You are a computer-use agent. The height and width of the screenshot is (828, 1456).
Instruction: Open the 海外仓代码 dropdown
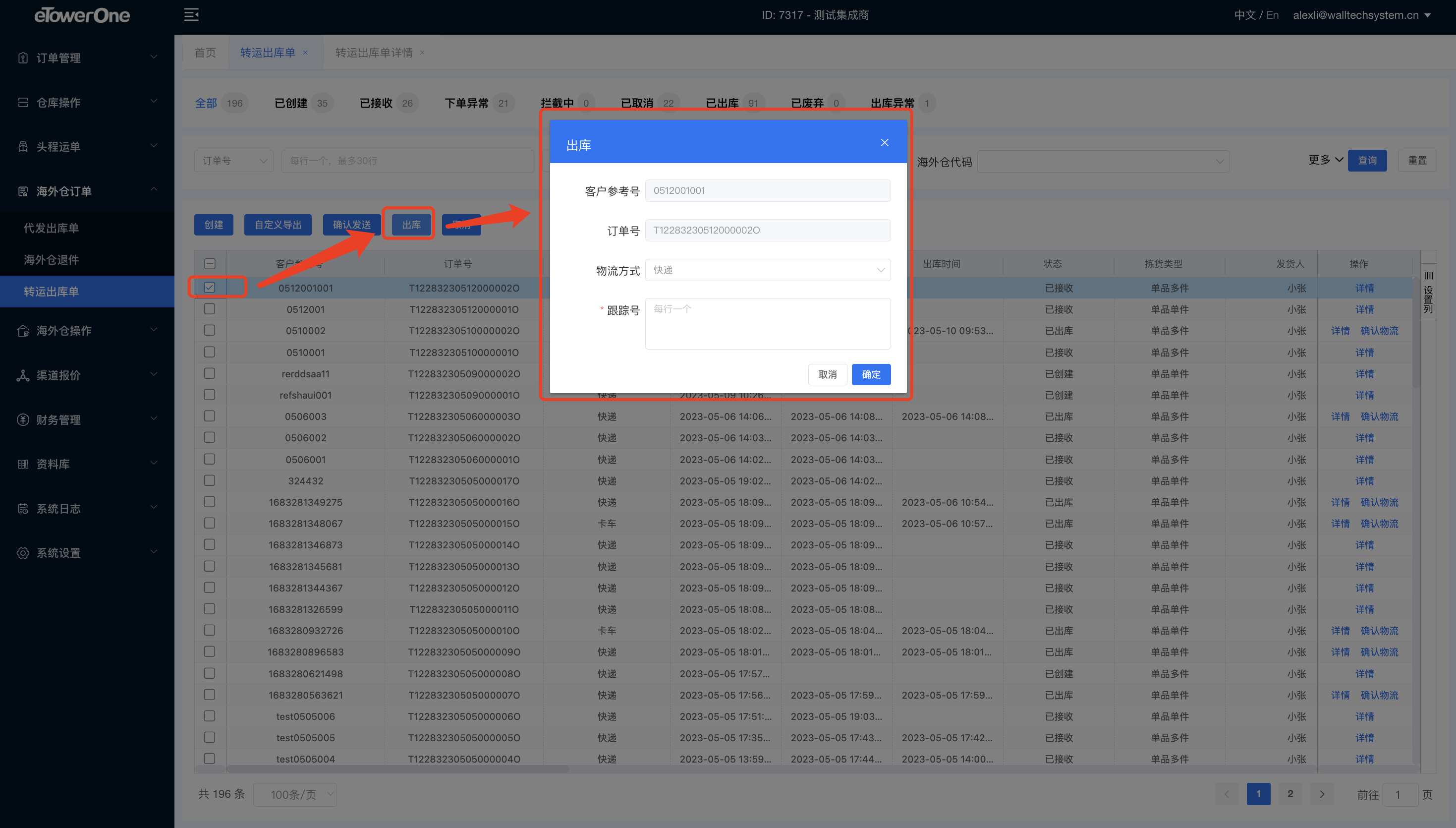coord(1103,162)
